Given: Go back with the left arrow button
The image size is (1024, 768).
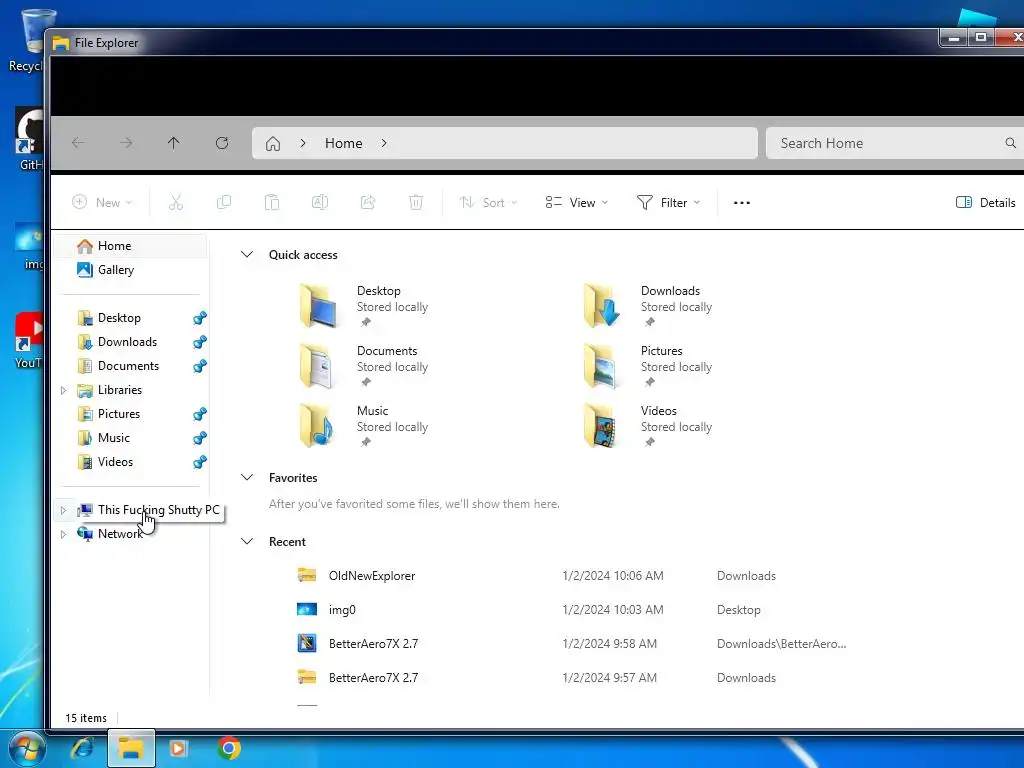Looking at the screenshot, I should 78,143.
